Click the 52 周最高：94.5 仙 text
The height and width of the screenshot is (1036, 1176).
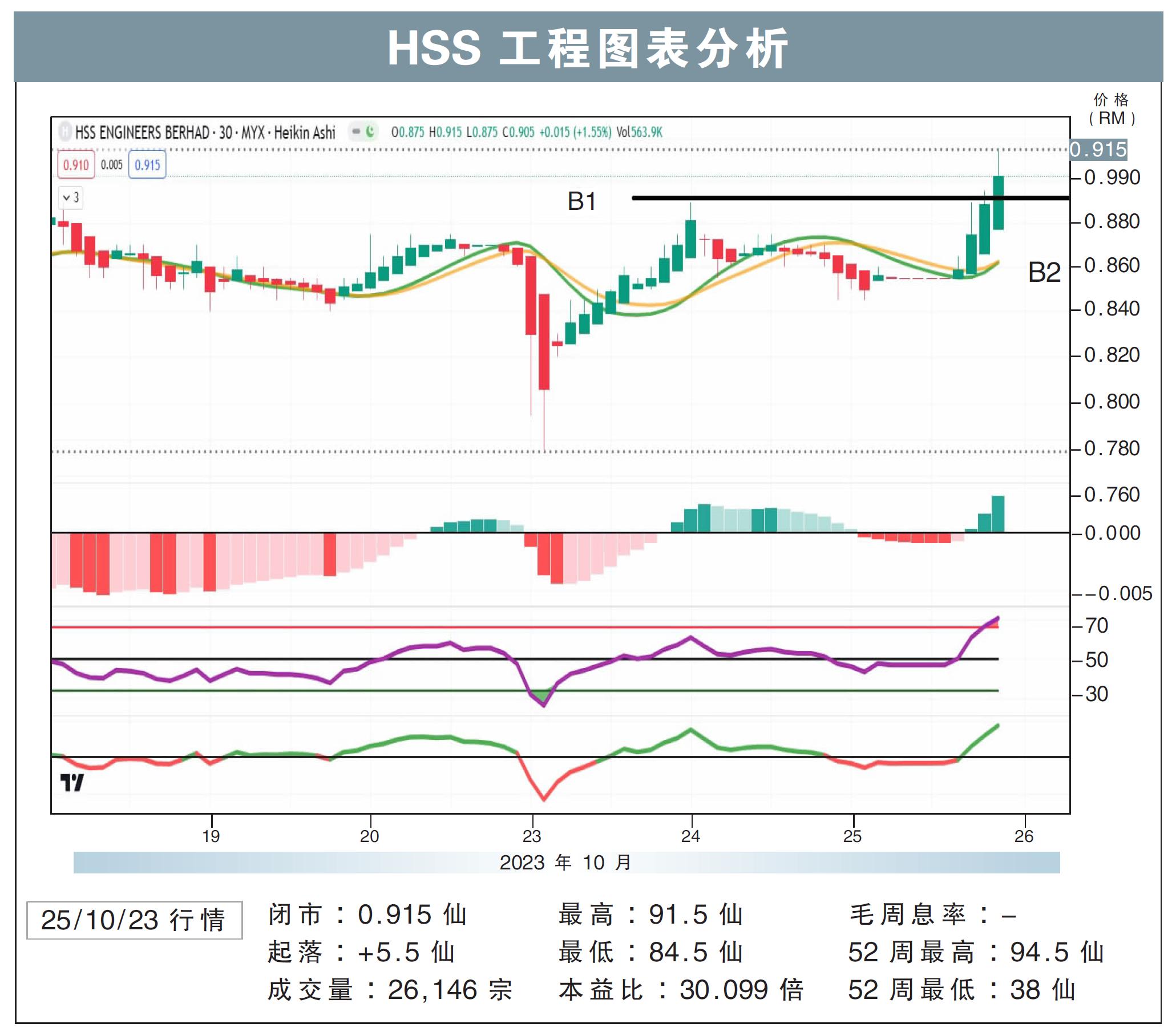(x=976, y=953)
